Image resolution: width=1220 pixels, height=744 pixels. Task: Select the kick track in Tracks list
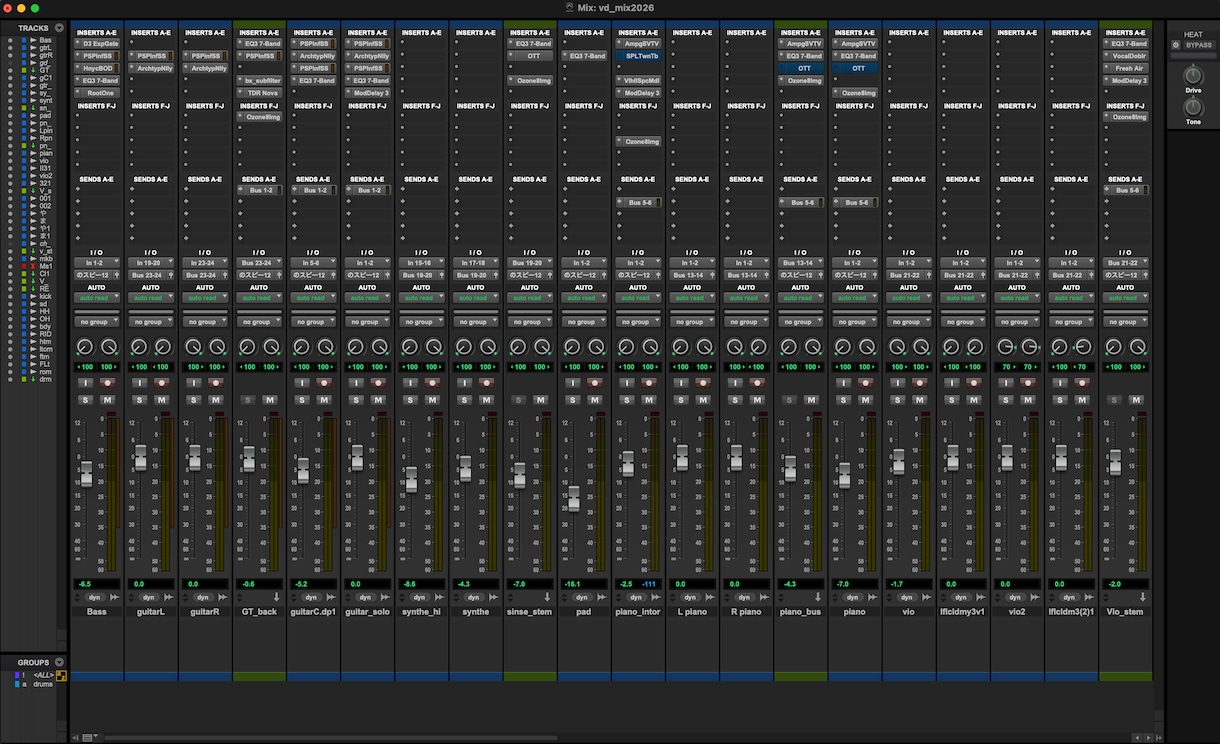45,297
